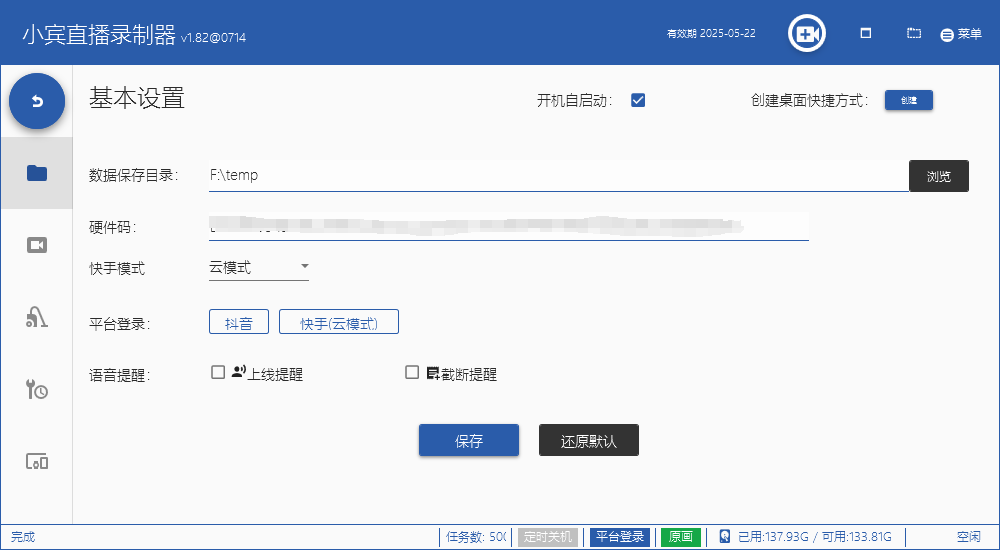Click the 小宾直播录制器 title

click(x=99, y=34)
